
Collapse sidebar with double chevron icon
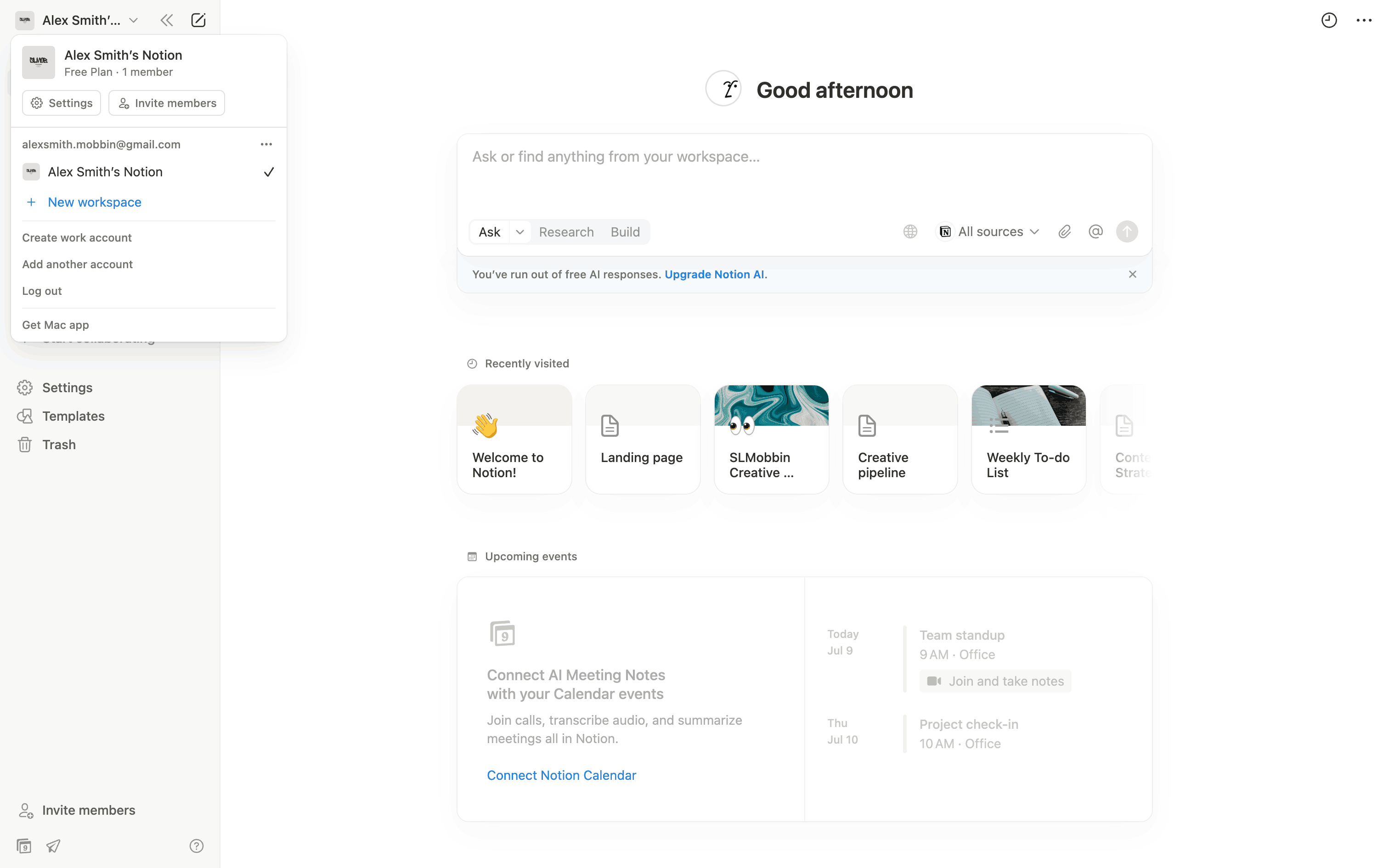[x=166, y=21]
